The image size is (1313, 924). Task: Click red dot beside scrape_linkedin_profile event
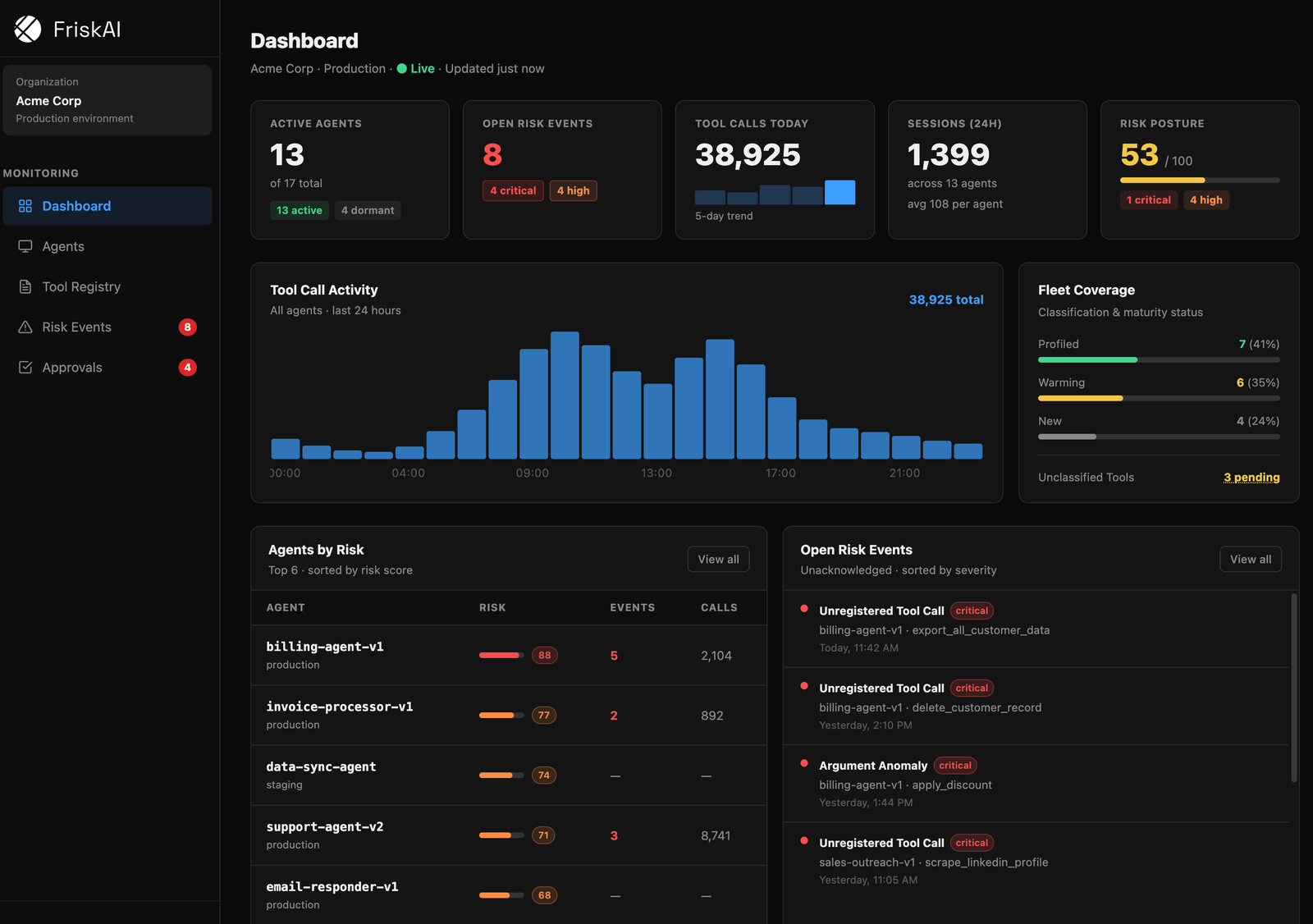point(804,841)
